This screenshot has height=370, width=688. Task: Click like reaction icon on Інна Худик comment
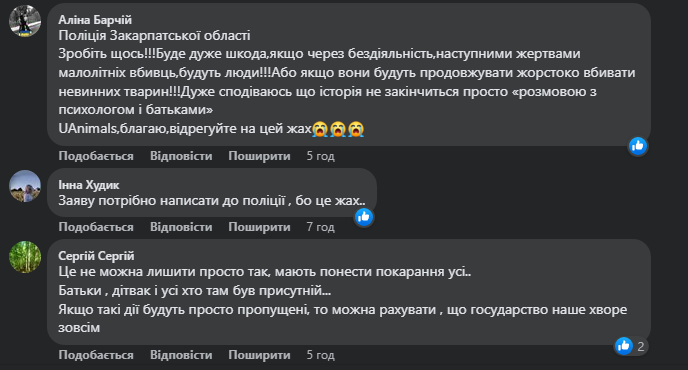click(x=363, y=217)
